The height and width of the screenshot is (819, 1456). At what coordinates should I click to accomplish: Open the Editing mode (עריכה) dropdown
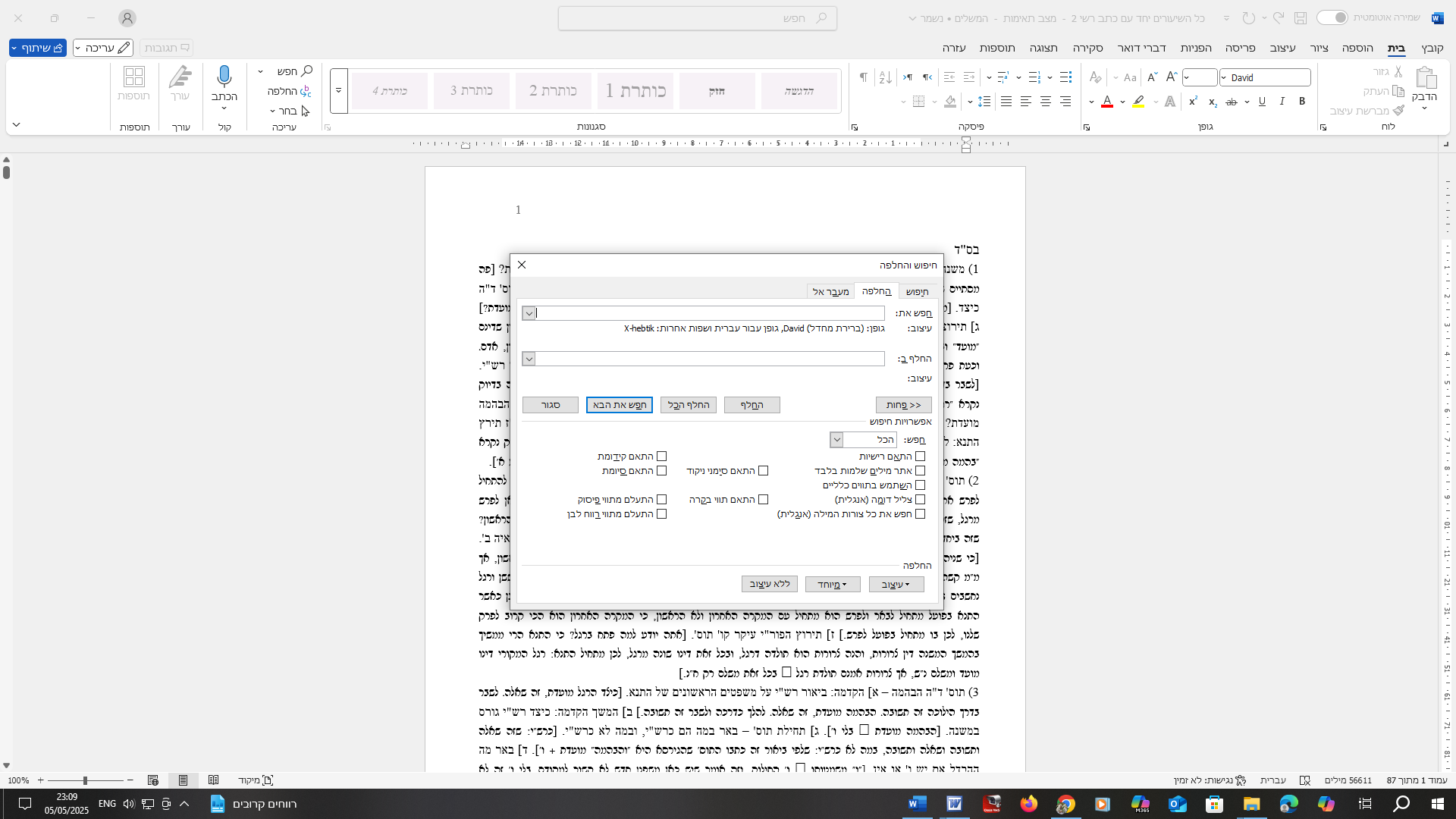point(103,48)
